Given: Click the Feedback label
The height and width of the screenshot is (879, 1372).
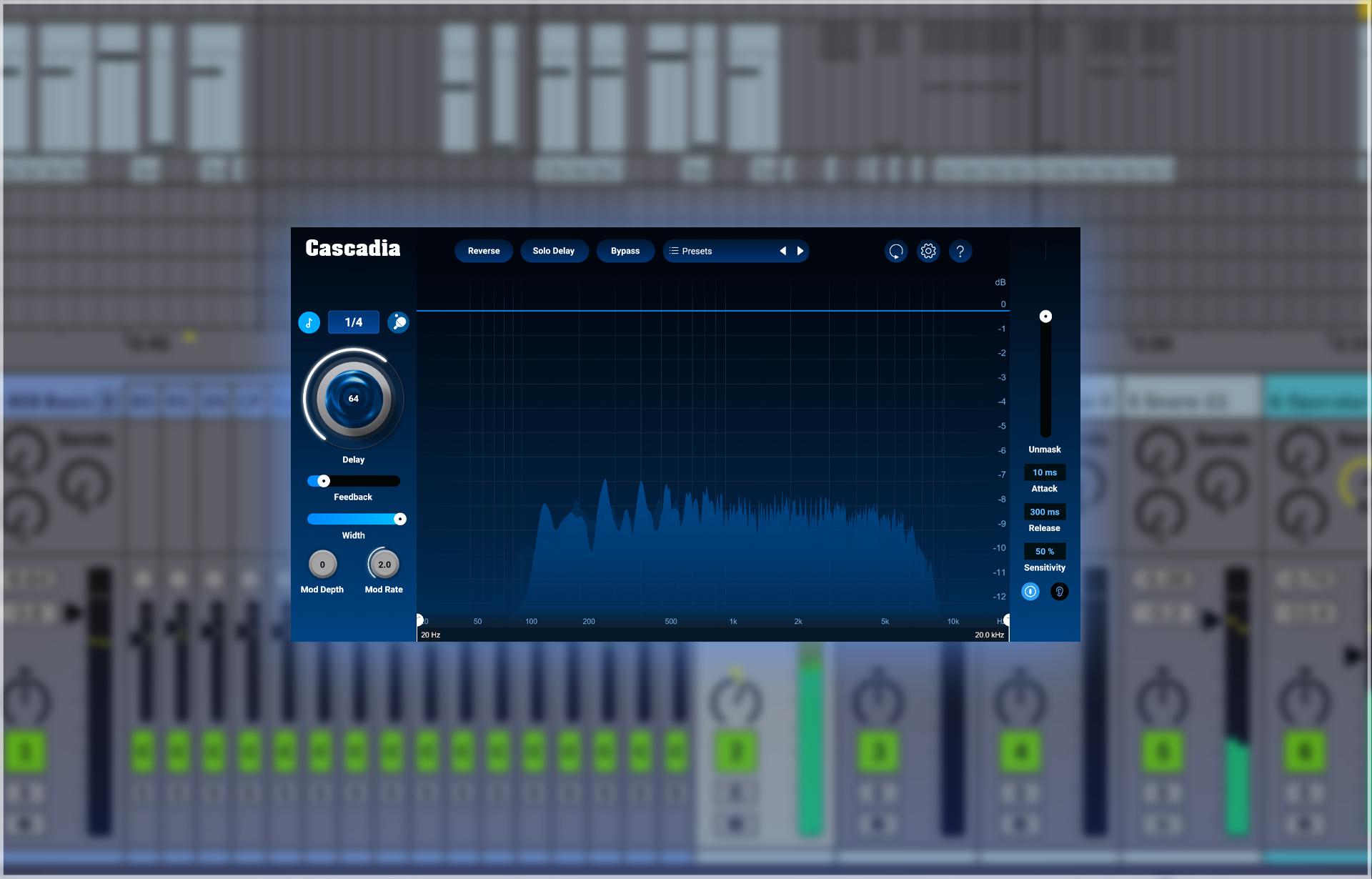Looking at the screenshot, I should [353, 497].
